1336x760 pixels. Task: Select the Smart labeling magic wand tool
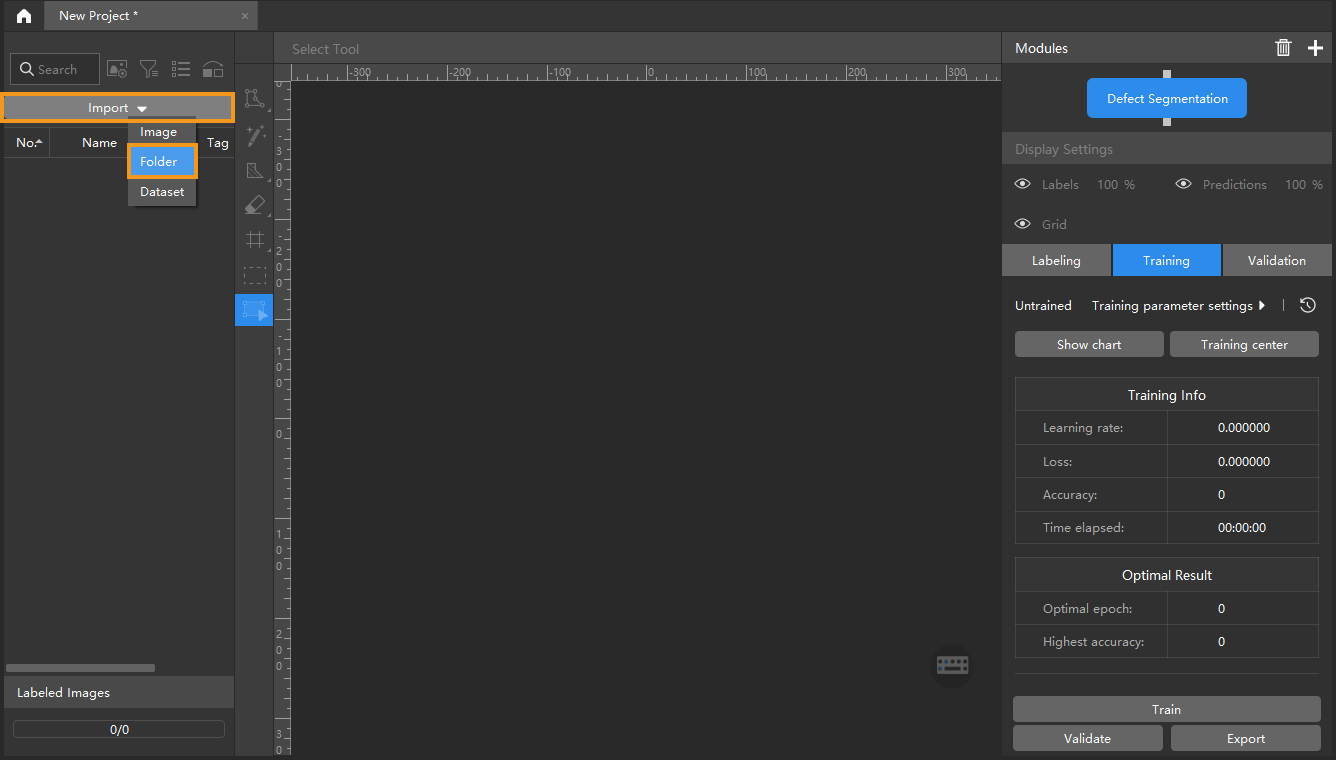pyautogui.click(x=255, y=135)
